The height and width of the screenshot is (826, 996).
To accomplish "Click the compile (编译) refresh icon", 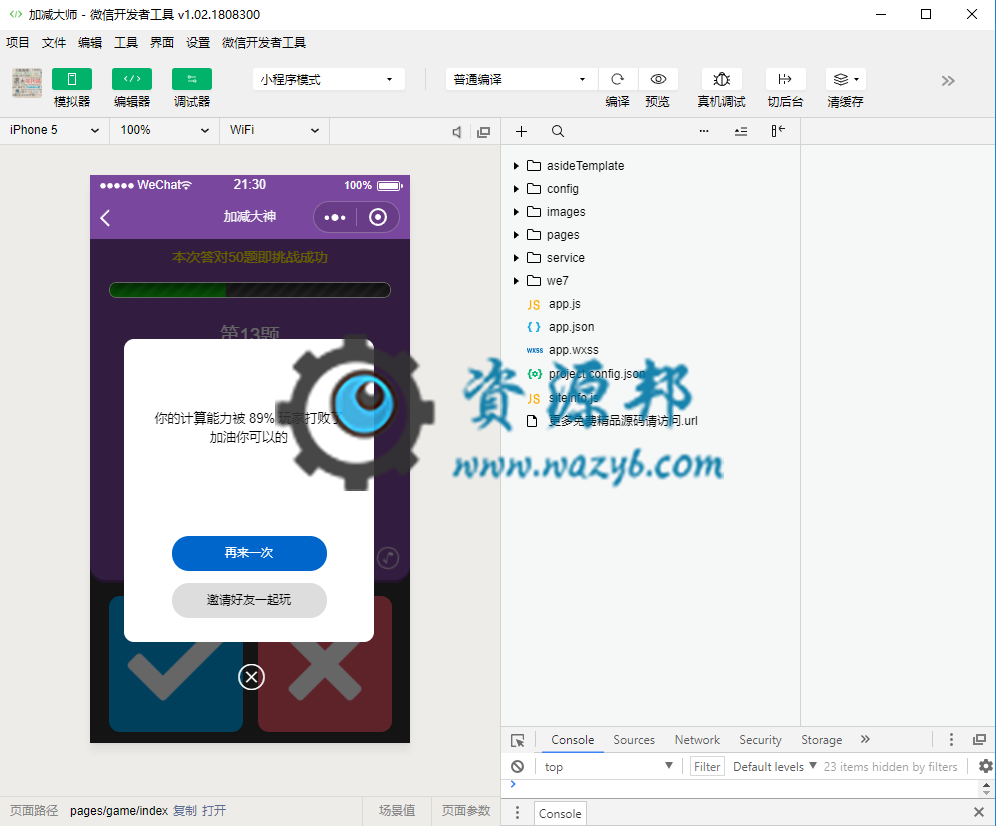I will point(617,79).
